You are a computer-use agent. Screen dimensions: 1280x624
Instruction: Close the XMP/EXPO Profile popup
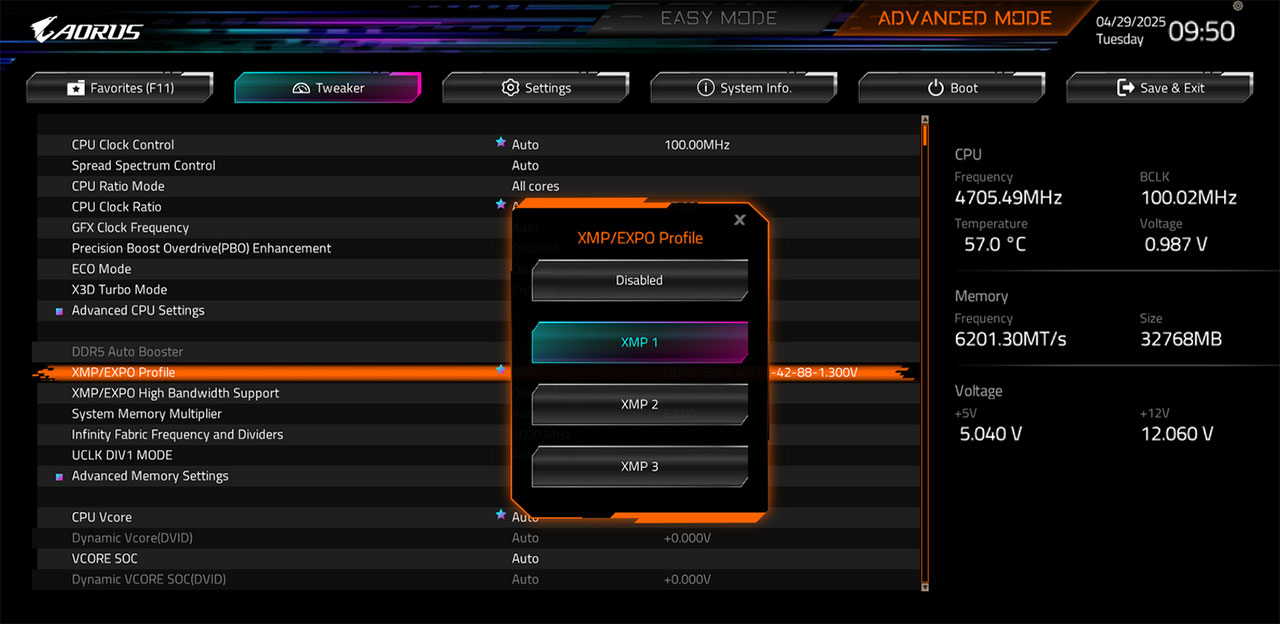pyautogui.click(x=739, y=220)
